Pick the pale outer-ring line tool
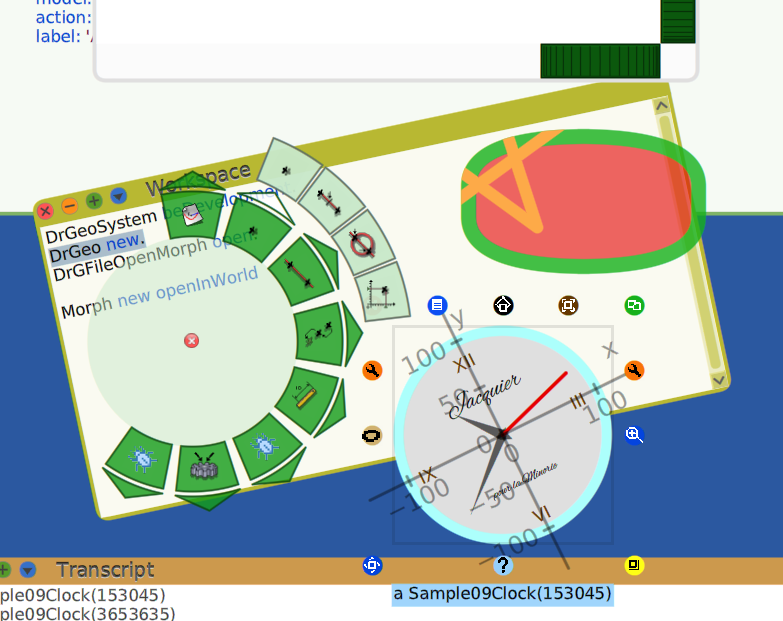This screenshot has height=621, width=783. click(x=330, y=202)
